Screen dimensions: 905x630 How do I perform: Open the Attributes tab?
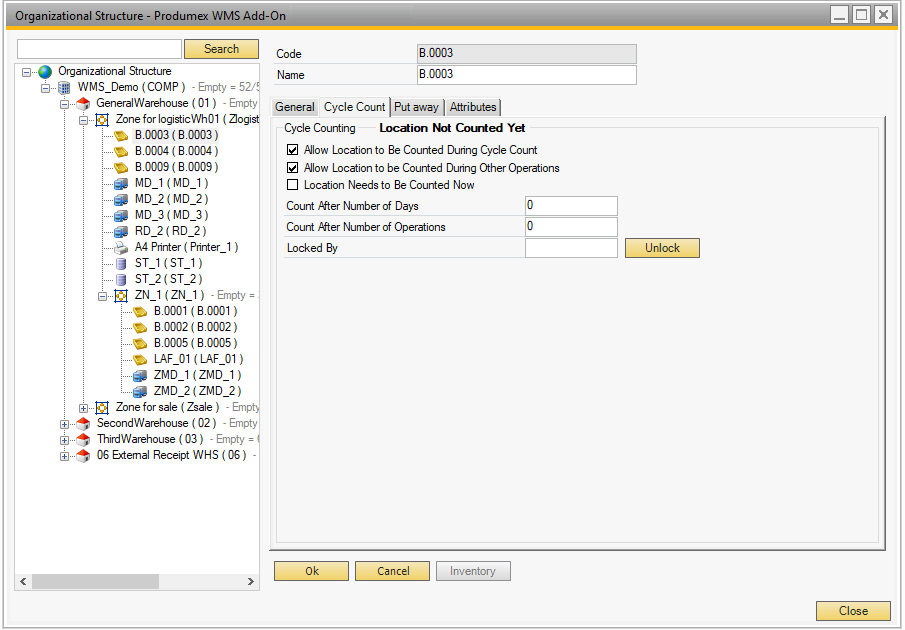coord(472,107)
